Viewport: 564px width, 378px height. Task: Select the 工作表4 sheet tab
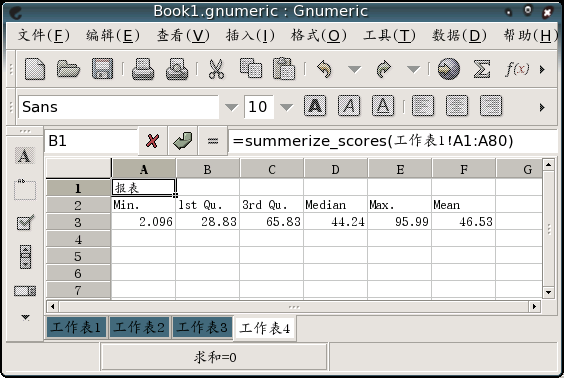265,328
